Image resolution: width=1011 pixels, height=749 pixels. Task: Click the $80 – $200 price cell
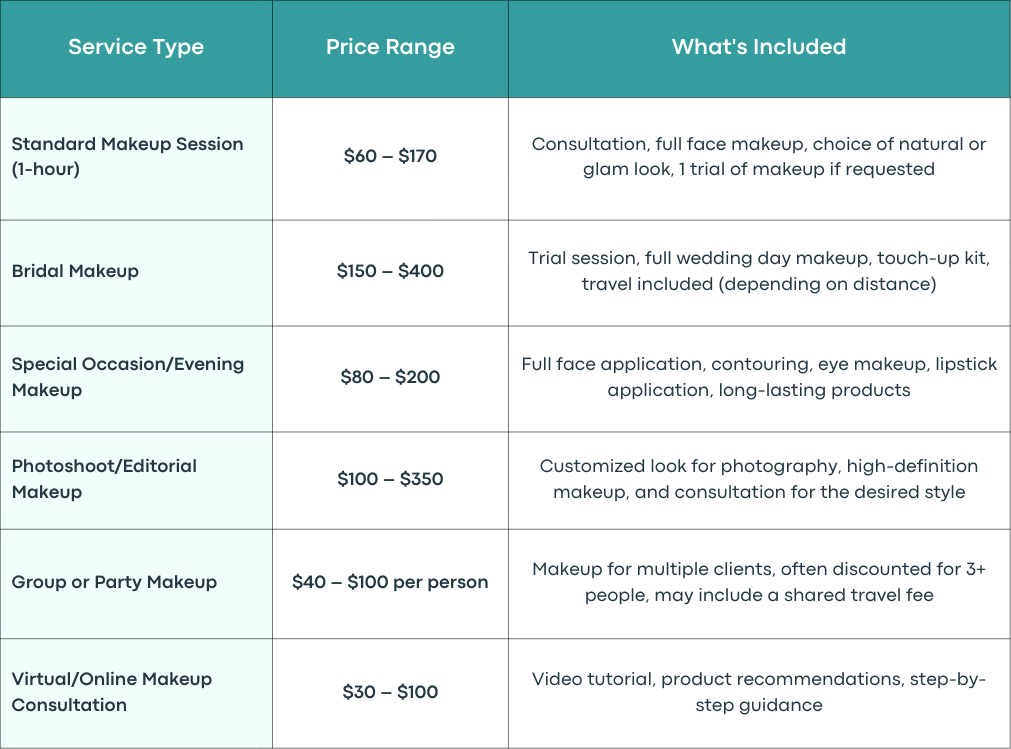(x=390, y=378)
